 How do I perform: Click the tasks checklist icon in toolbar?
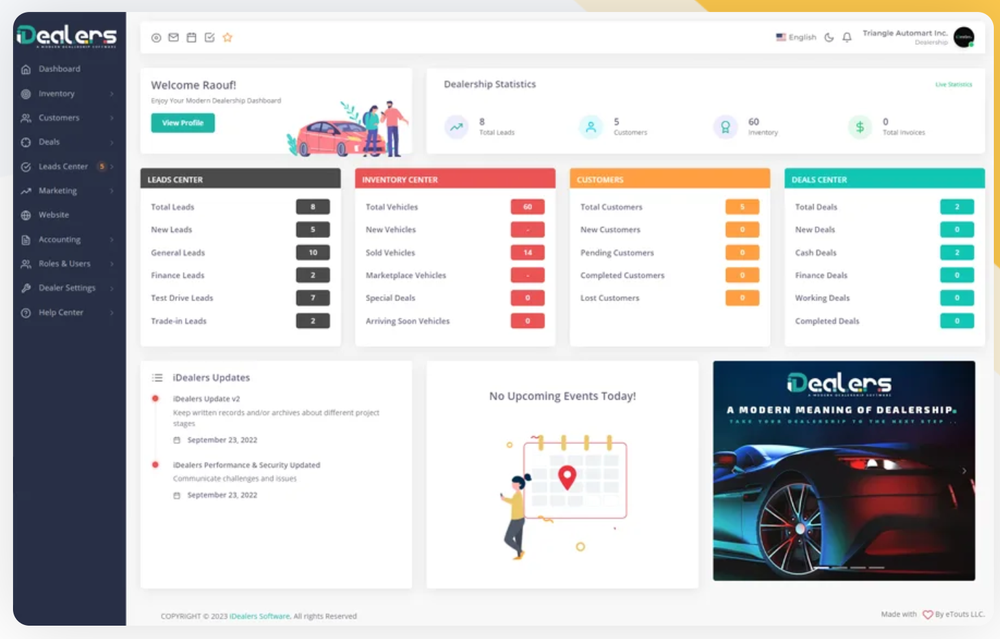pos(208,37)
